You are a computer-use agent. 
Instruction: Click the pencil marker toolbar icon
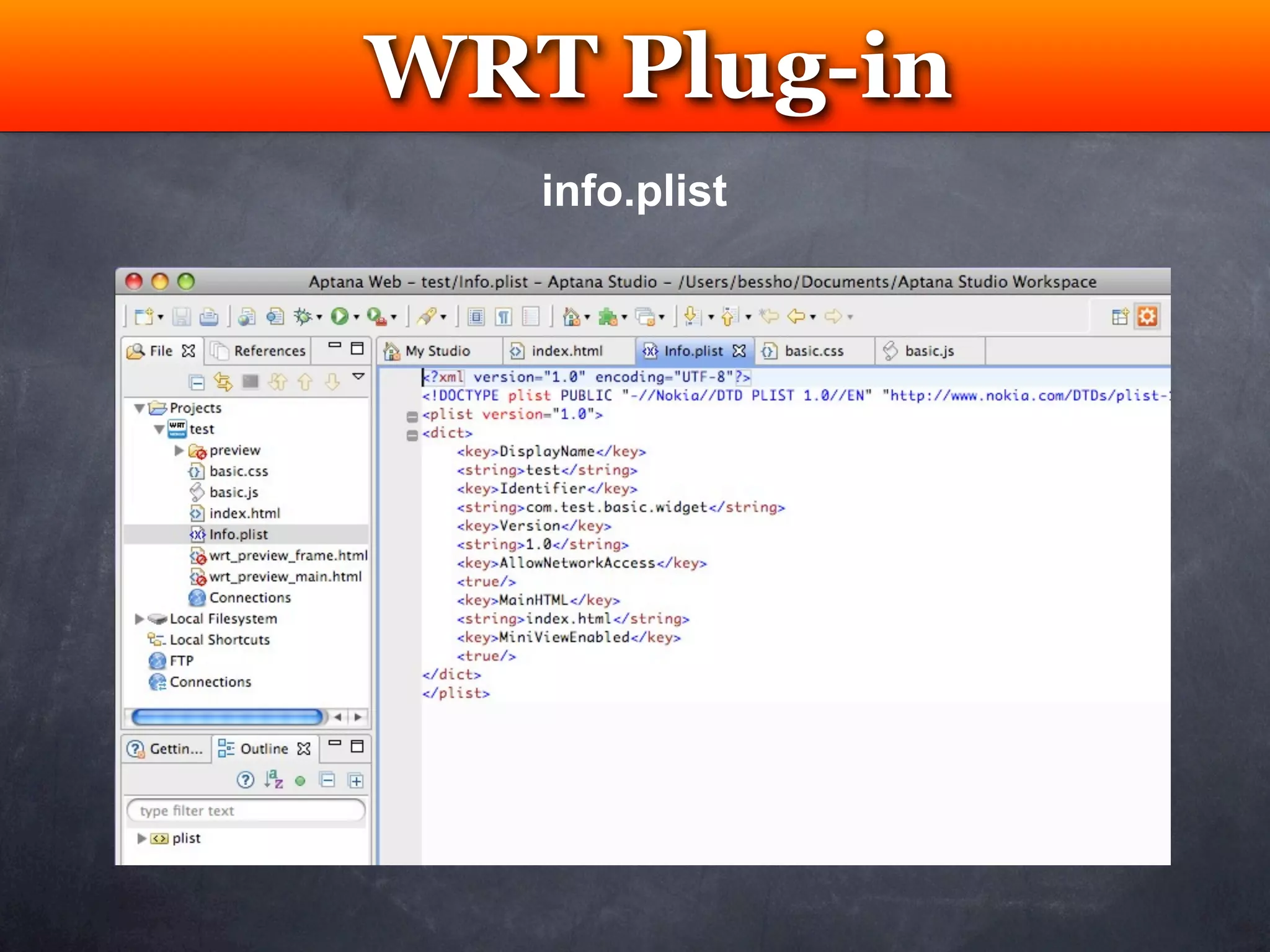427,317
